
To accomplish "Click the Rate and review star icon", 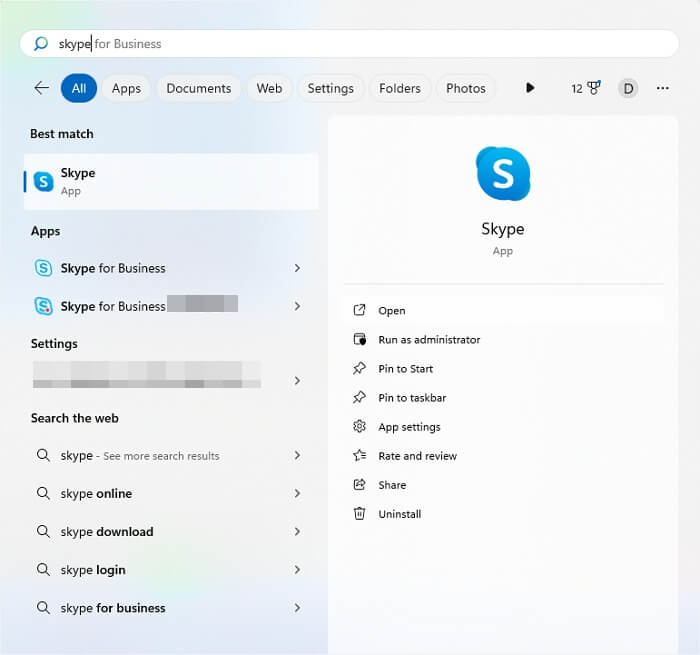I will coord(359,455).
